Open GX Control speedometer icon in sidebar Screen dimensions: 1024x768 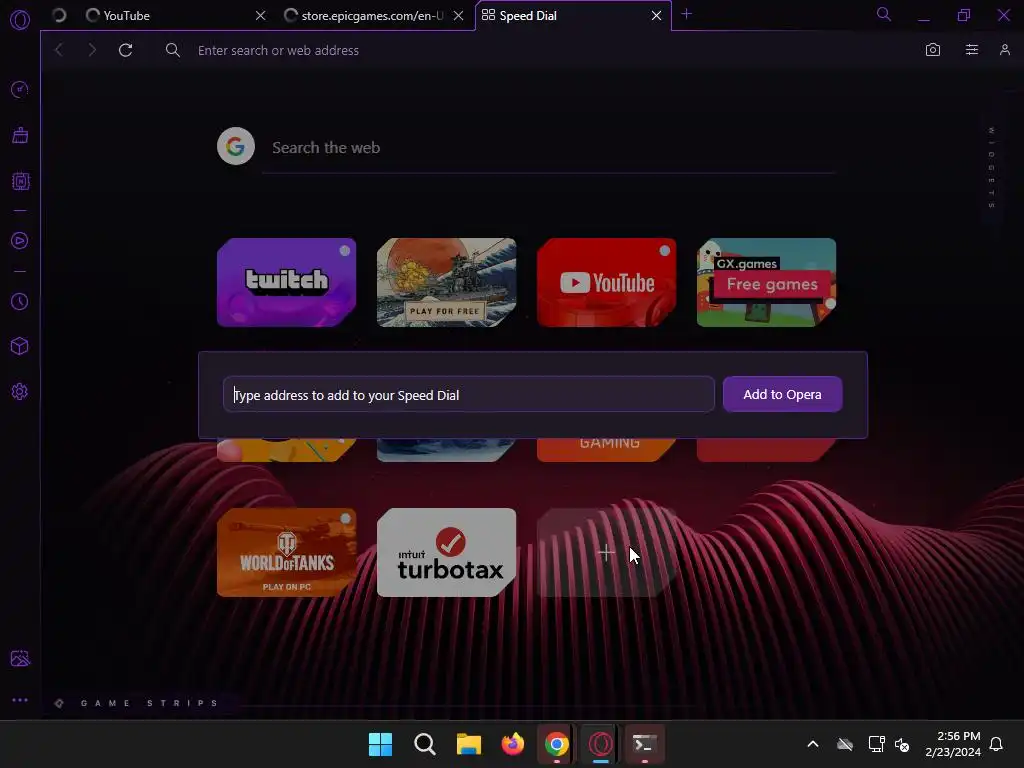pyautogui.click(x=20, y=89)
